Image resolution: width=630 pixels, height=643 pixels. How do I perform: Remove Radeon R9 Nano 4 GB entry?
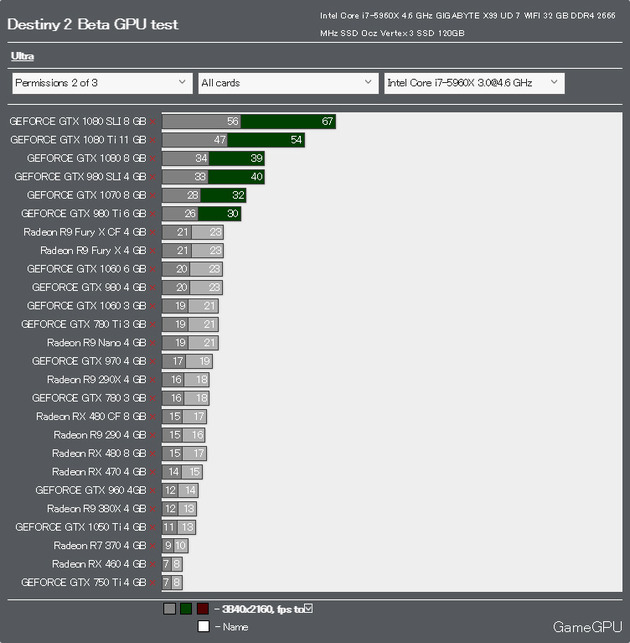click(x=153, y=343)
